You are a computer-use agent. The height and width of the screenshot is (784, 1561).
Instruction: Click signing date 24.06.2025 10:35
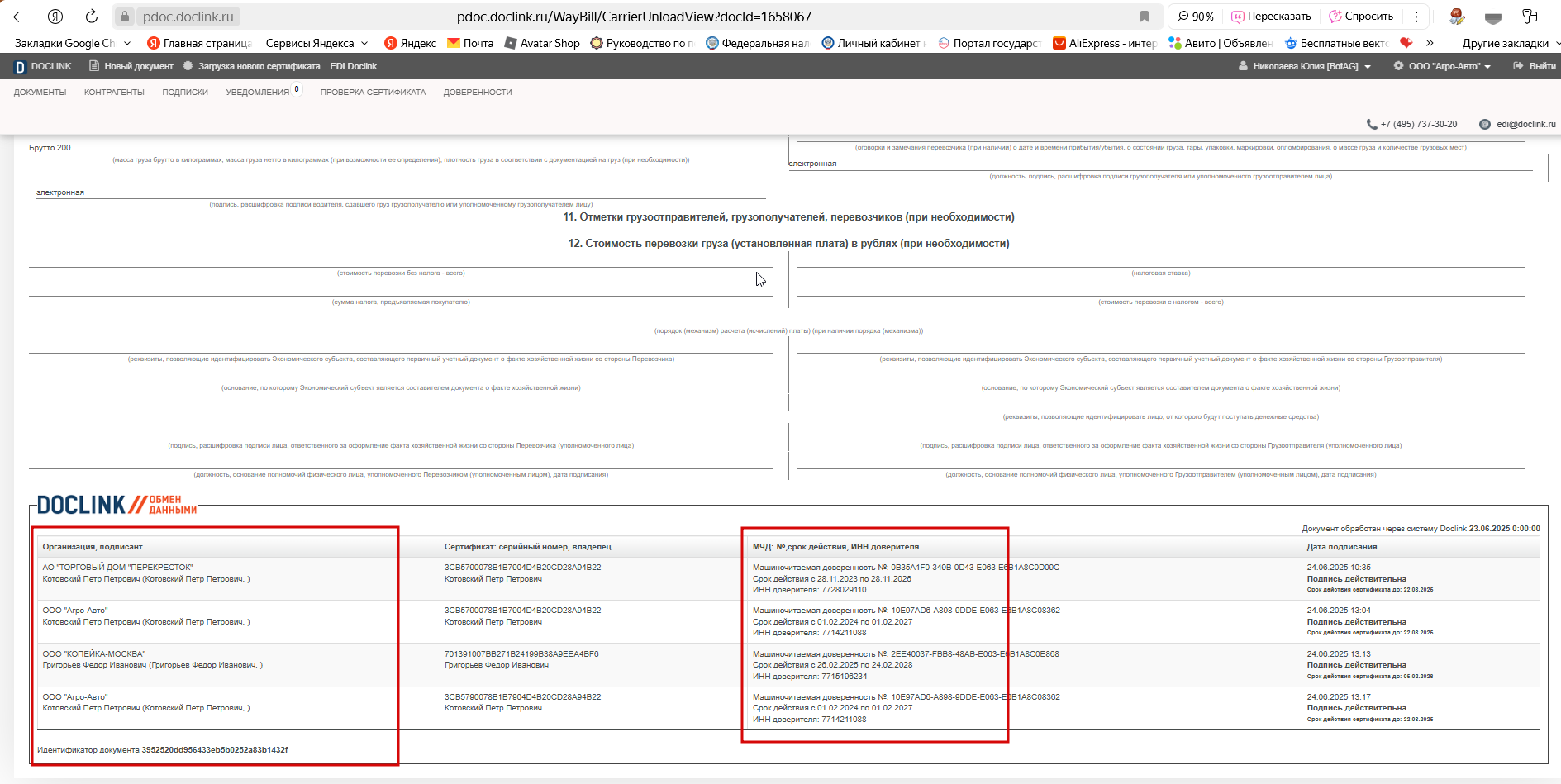click(x=1339, y=568)
